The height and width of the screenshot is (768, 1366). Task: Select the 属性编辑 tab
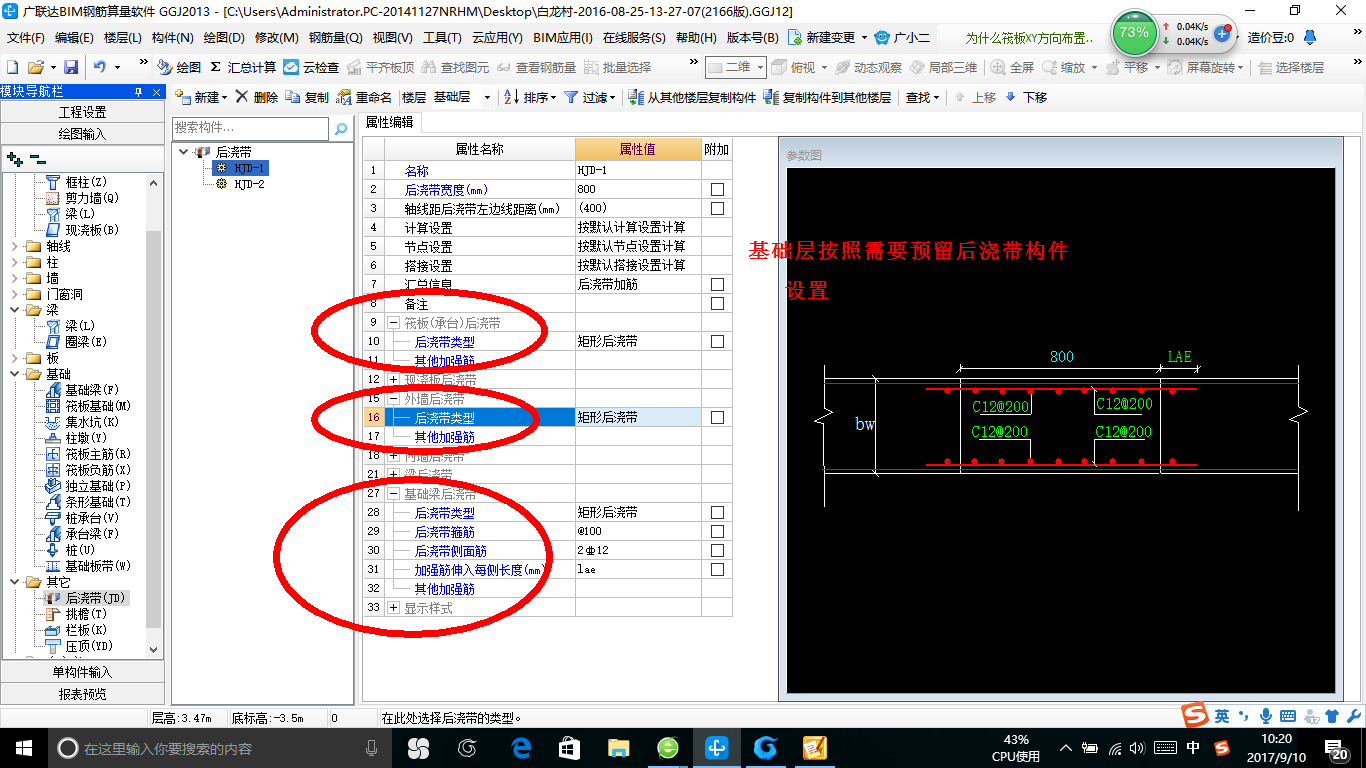pos(390,123)
